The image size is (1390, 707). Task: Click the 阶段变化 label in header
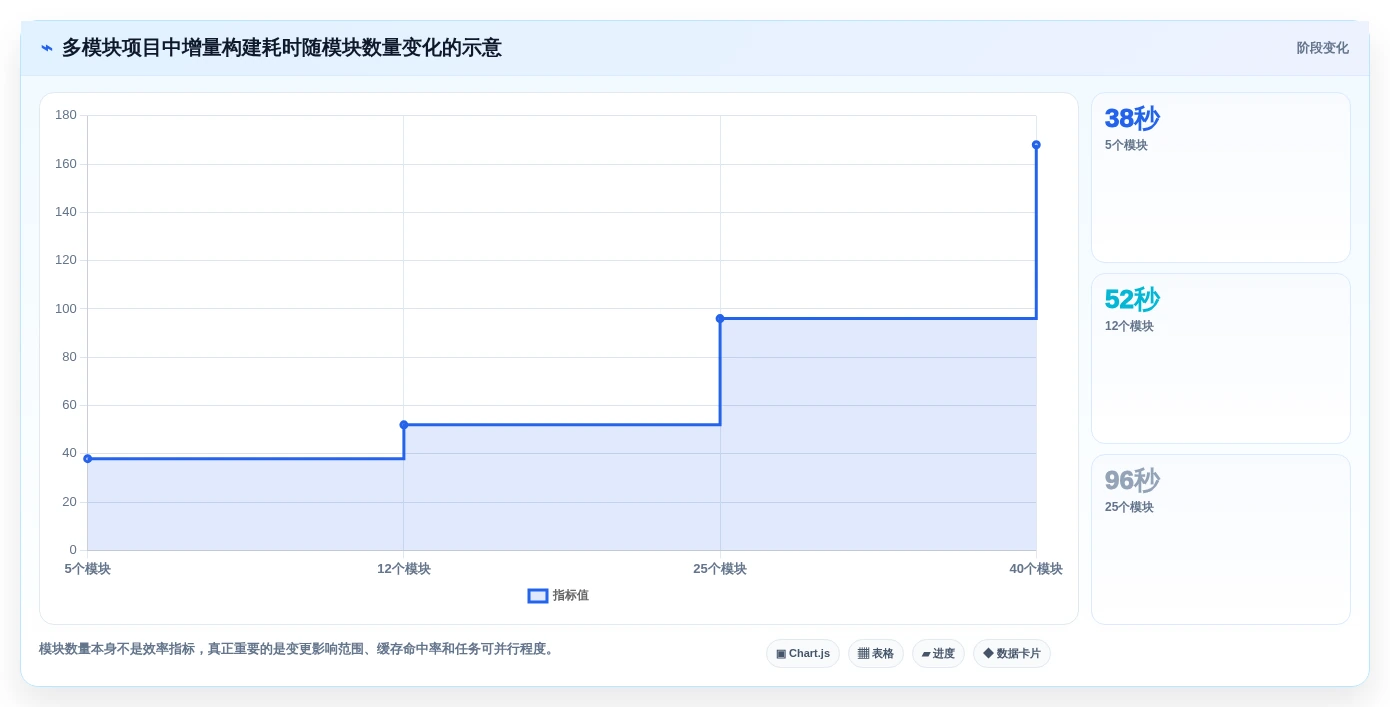tap(1322, 48)
